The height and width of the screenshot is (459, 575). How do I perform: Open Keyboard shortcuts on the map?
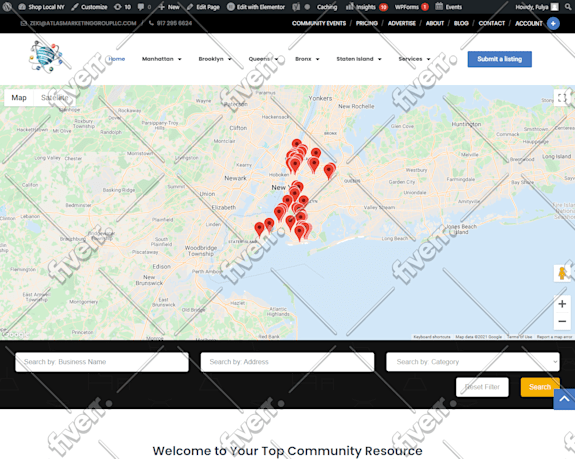432,337
